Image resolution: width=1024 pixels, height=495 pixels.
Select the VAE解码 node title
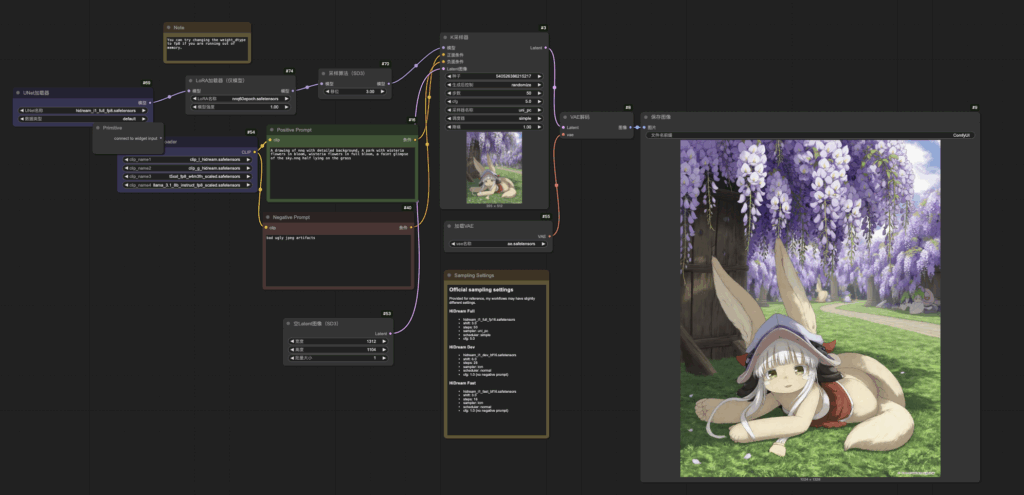[x=580, y=117]
